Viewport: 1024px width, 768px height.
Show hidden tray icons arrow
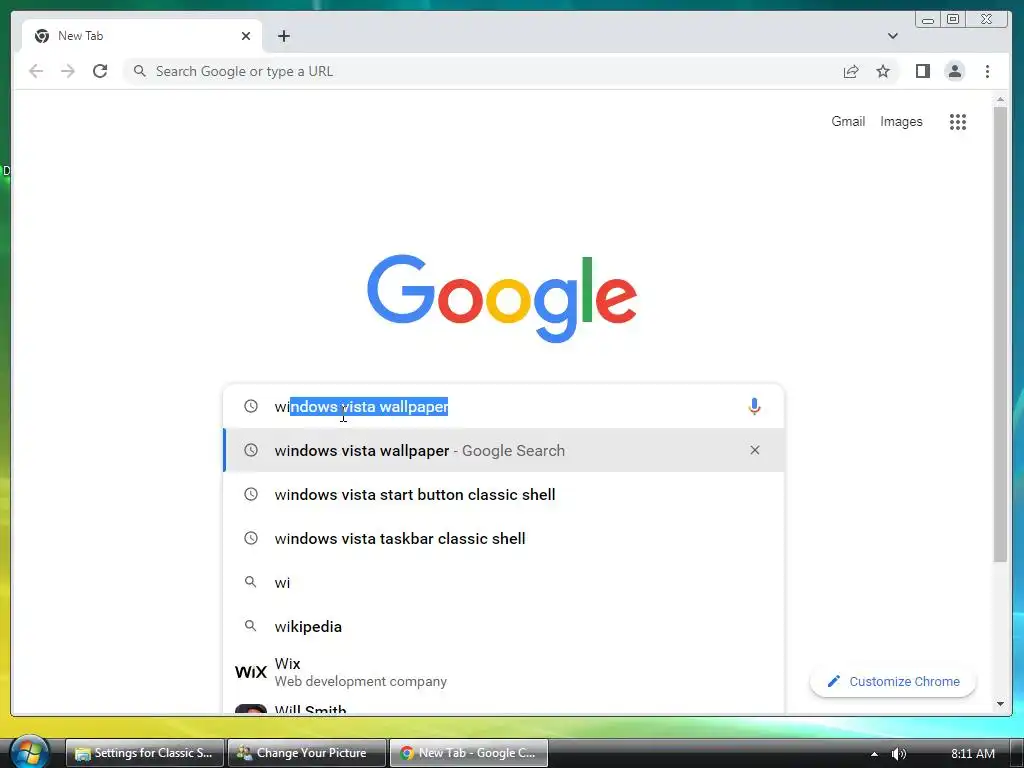click(x=874, y=754)
